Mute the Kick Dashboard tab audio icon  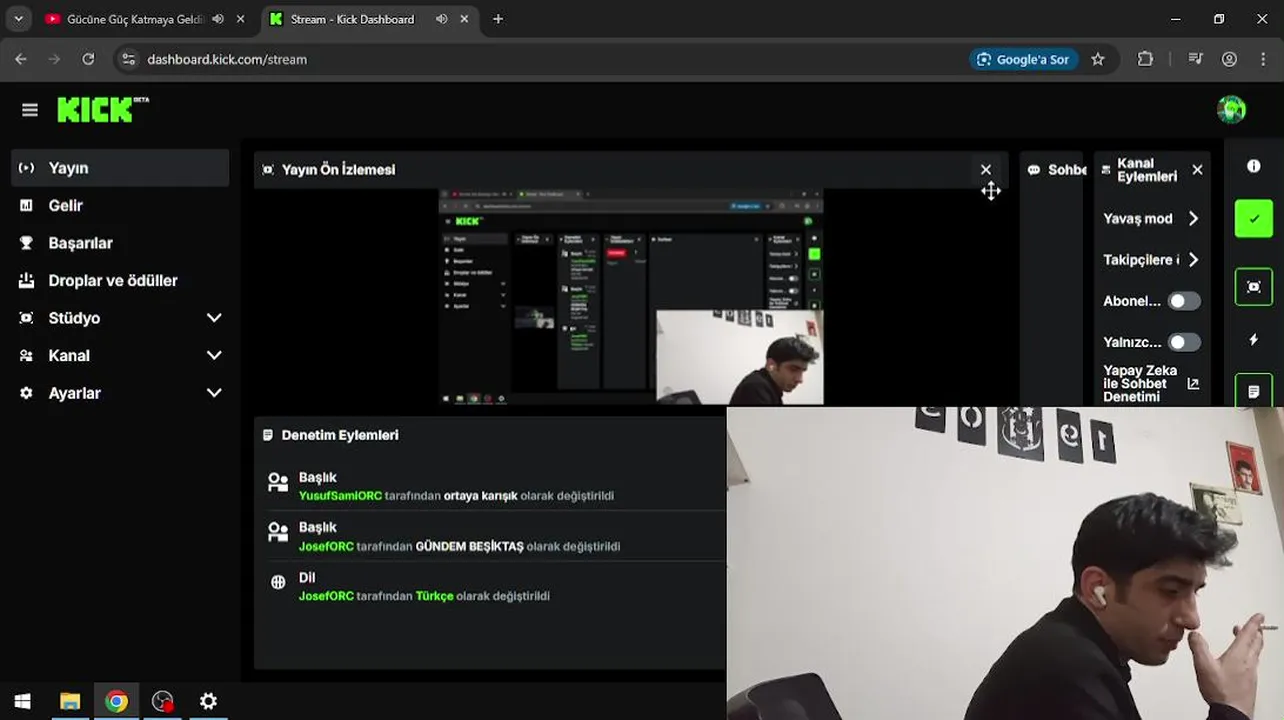coord(442,19)
